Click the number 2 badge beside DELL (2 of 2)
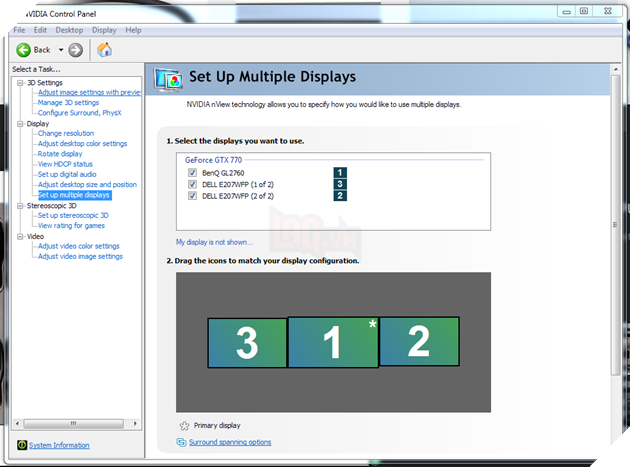630x467 pixels. click(x=340, y=196)
